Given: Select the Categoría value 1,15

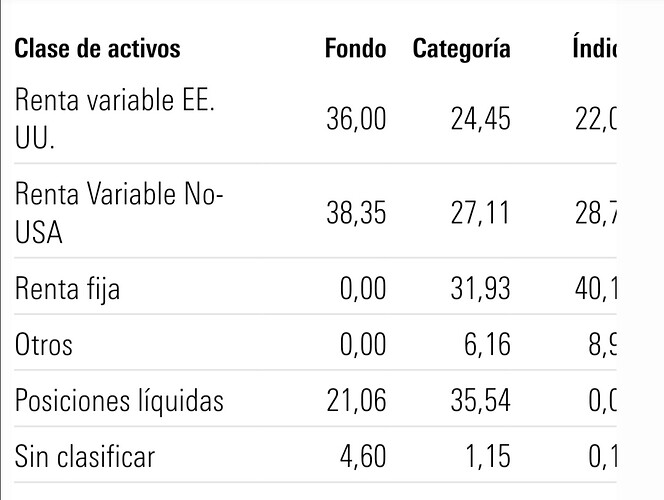Looking at the screenshot, I should click(487, 457).
